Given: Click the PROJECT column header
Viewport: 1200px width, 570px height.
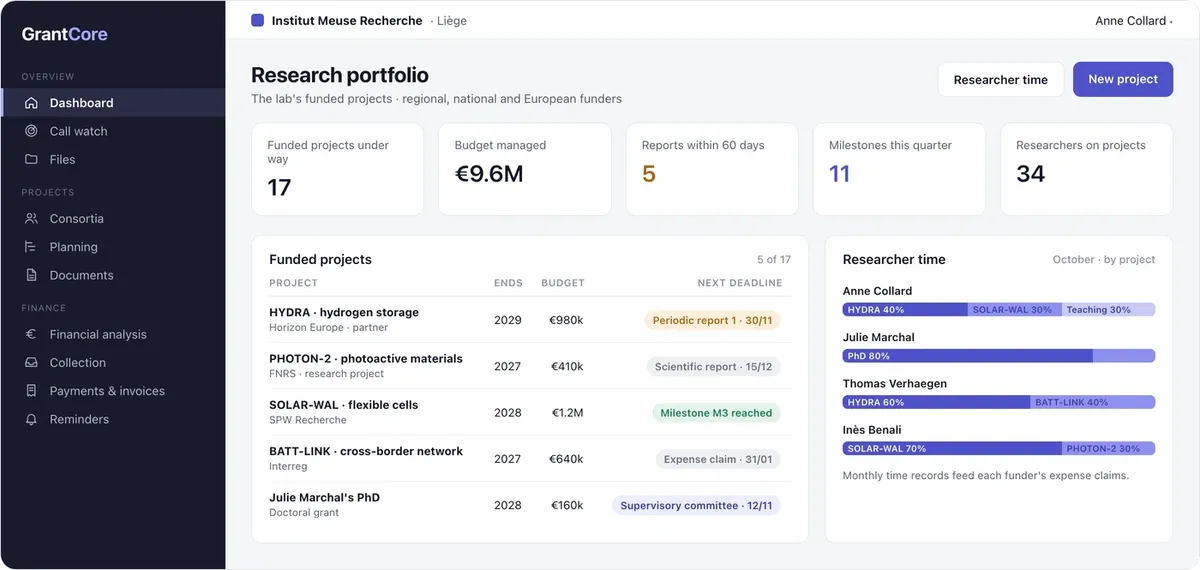Looking at the screenshot, I should 294,283.
